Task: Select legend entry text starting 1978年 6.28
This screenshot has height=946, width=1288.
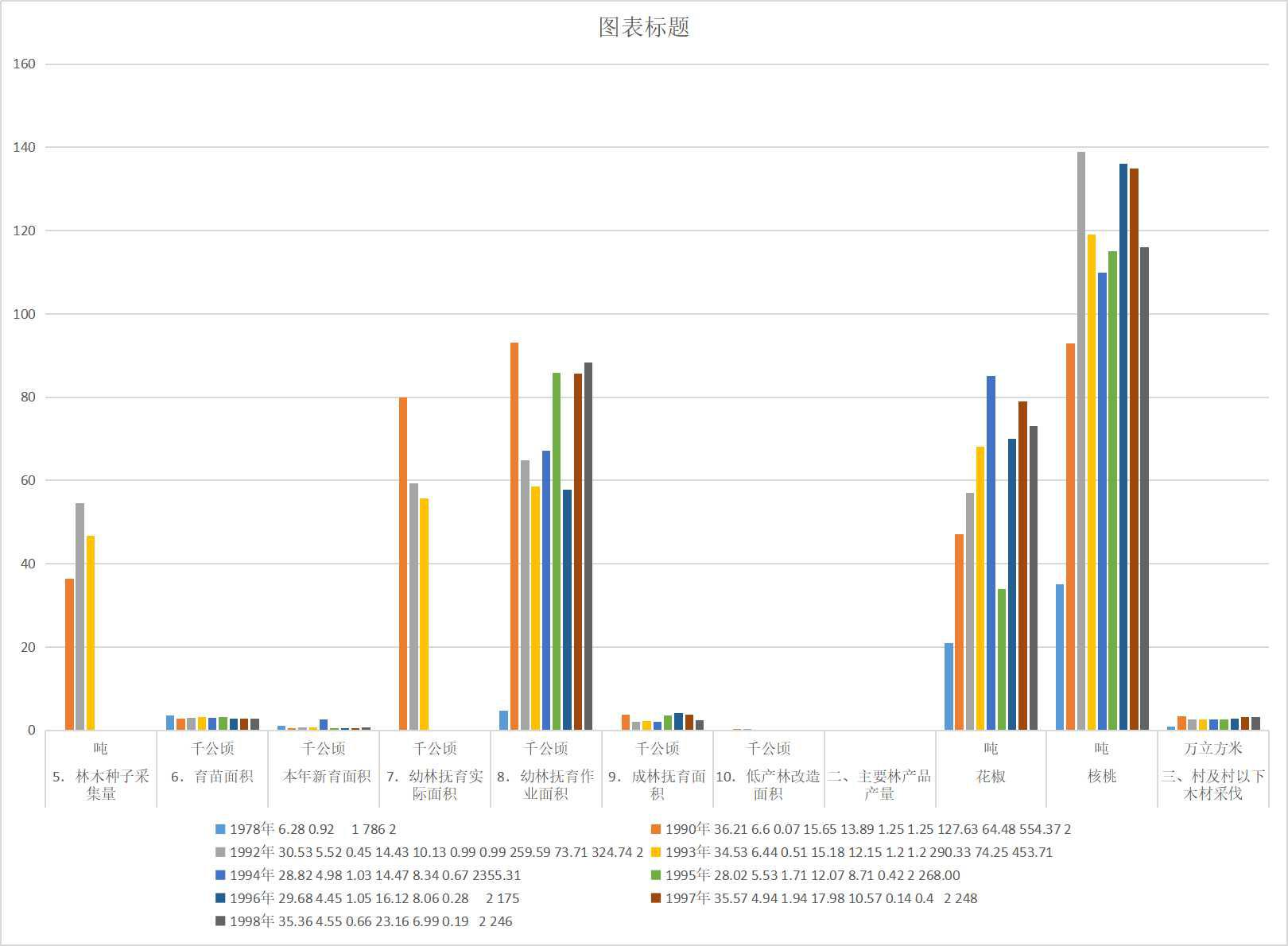Action: point(312,829)
